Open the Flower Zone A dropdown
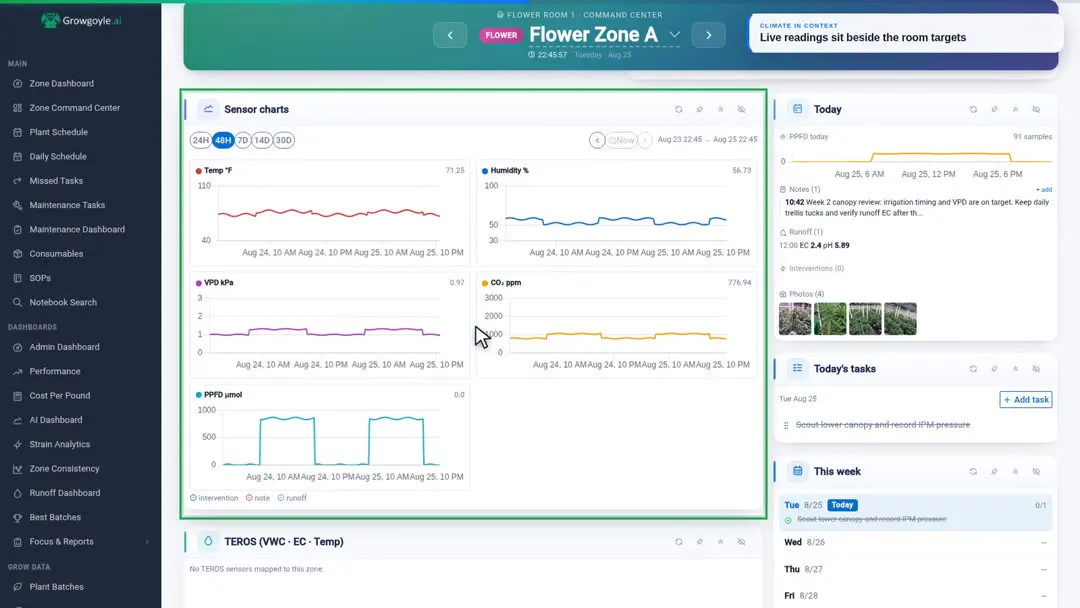This screenshot has height=608, width=1080. click(674, 34)
